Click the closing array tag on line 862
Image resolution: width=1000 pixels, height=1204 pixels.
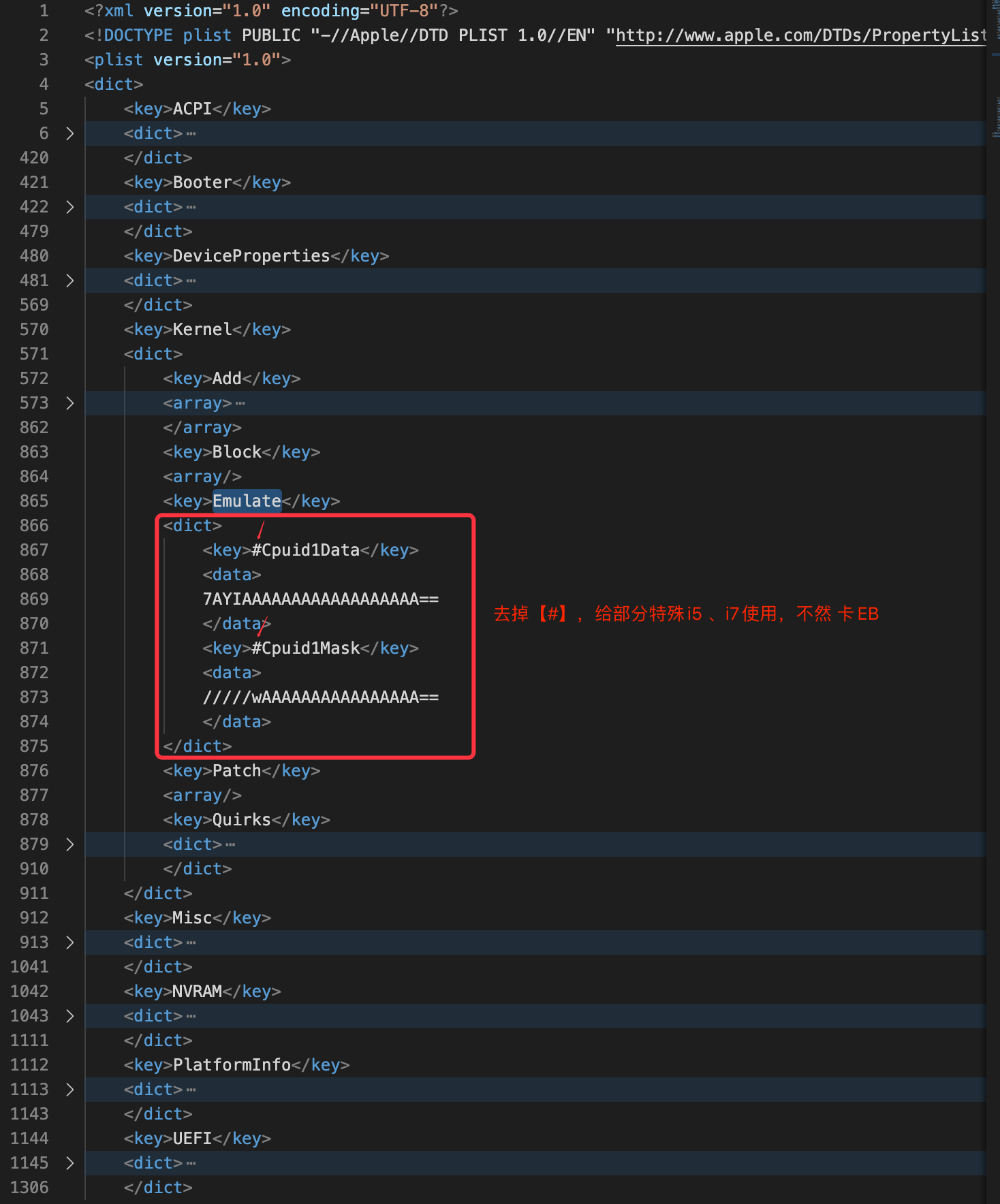point(202,428)
